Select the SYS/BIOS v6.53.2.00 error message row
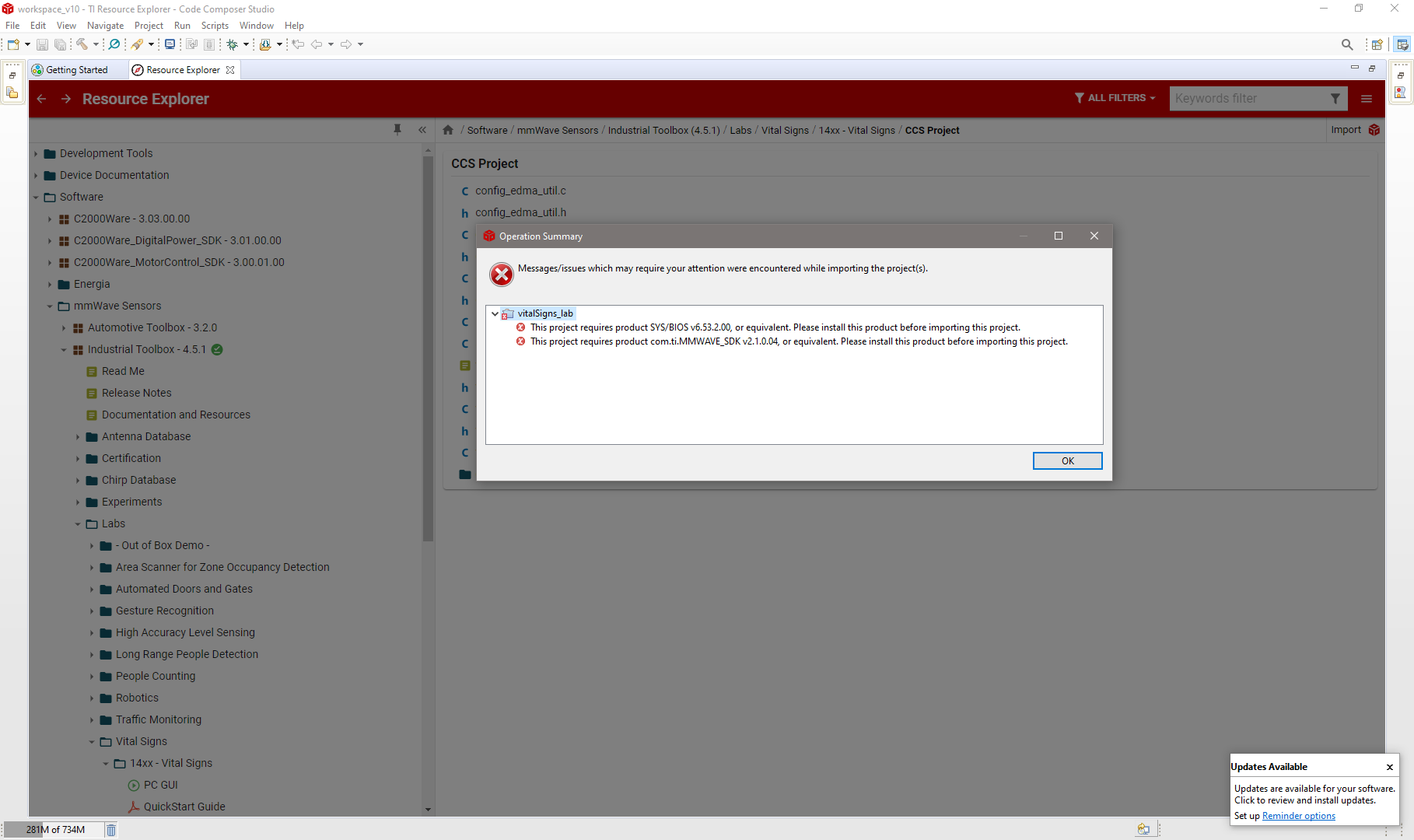This screenshot has height=840, width=1414. 775,327
